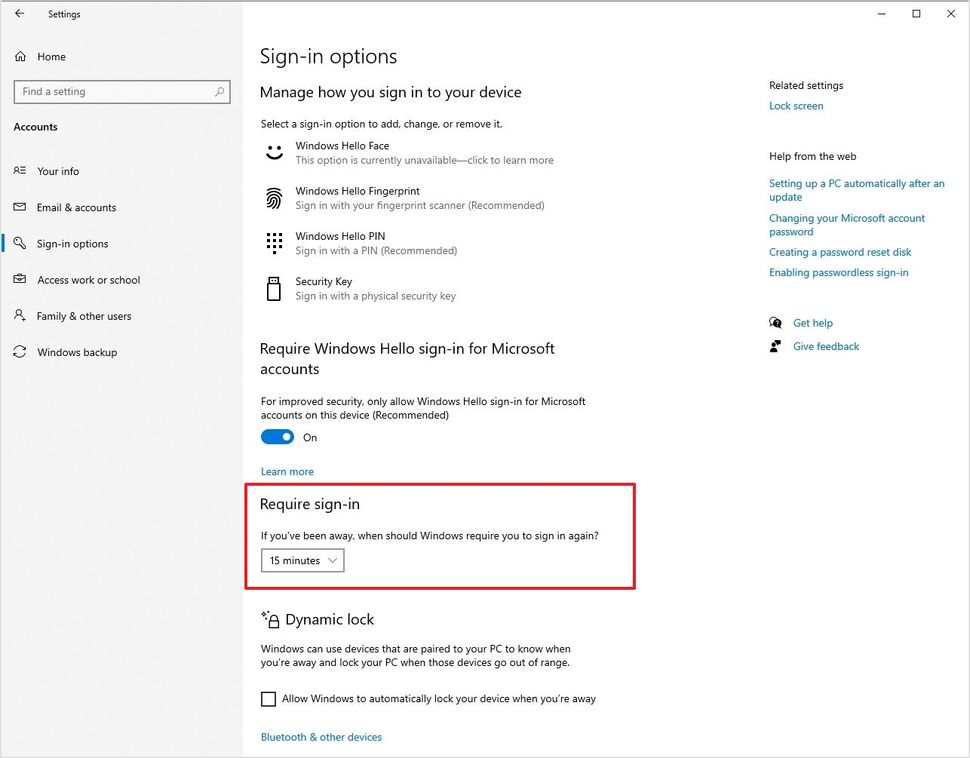Screen dimensions: 970x758
Task: Open the 15 minutes require sign-in dropdown
Action: [x=303, y=561]
